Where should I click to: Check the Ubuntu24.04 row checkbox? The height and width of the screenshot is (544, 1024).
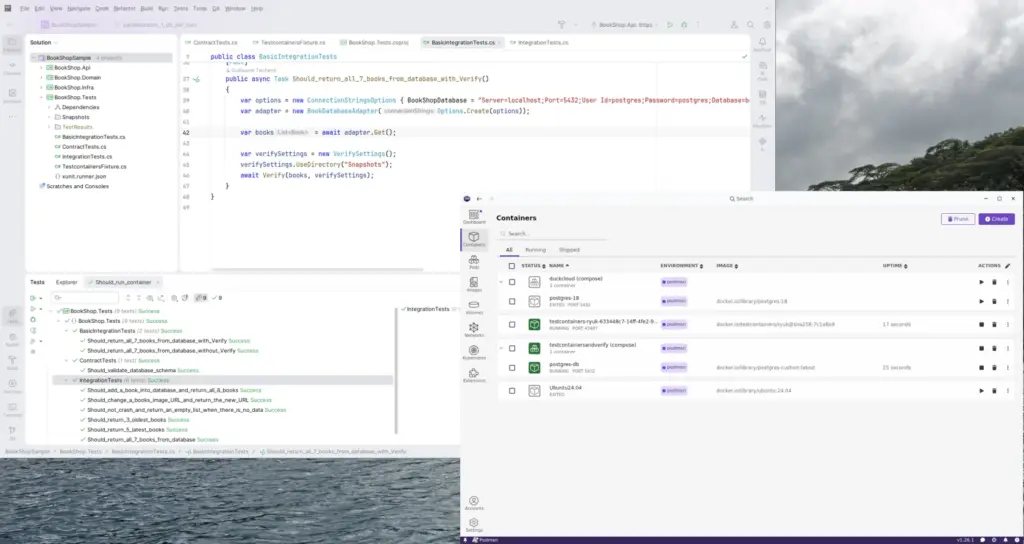512,391
